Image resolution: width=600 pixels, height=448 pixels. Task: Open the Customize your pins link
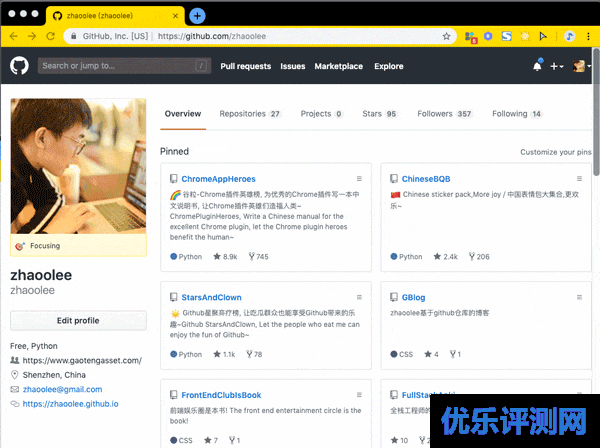(x=556, y=152)
